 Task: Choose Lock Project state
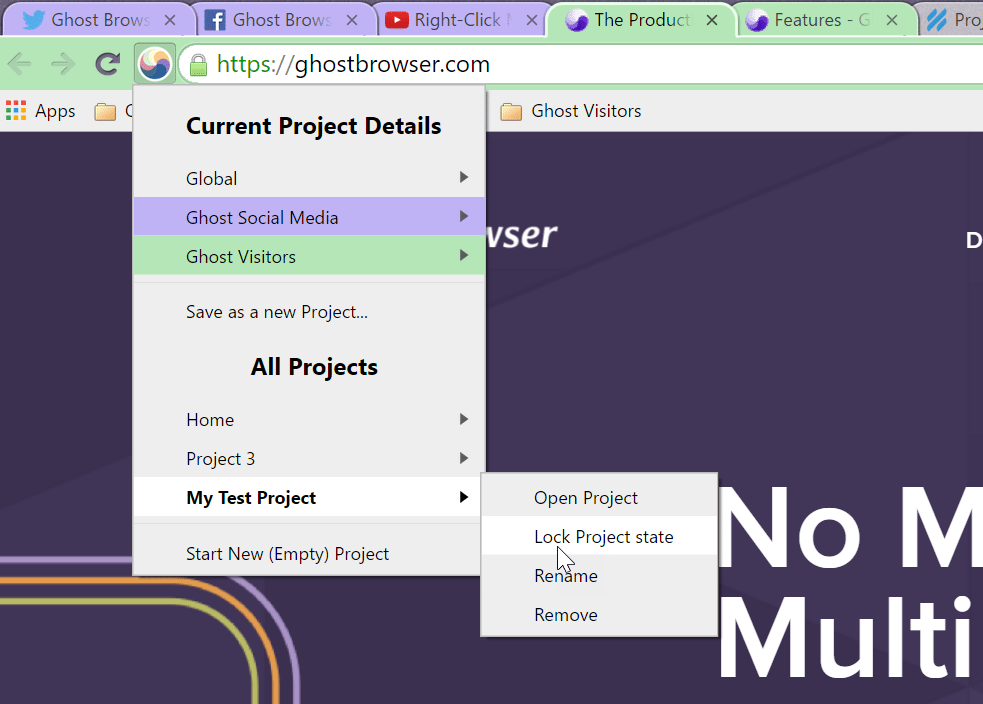click(599, 537)
